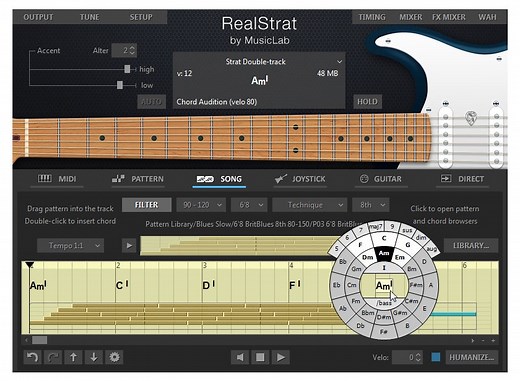Screen dimensions: 520x381
Task: Open the SETUP menu
Action: pos(141,17)
